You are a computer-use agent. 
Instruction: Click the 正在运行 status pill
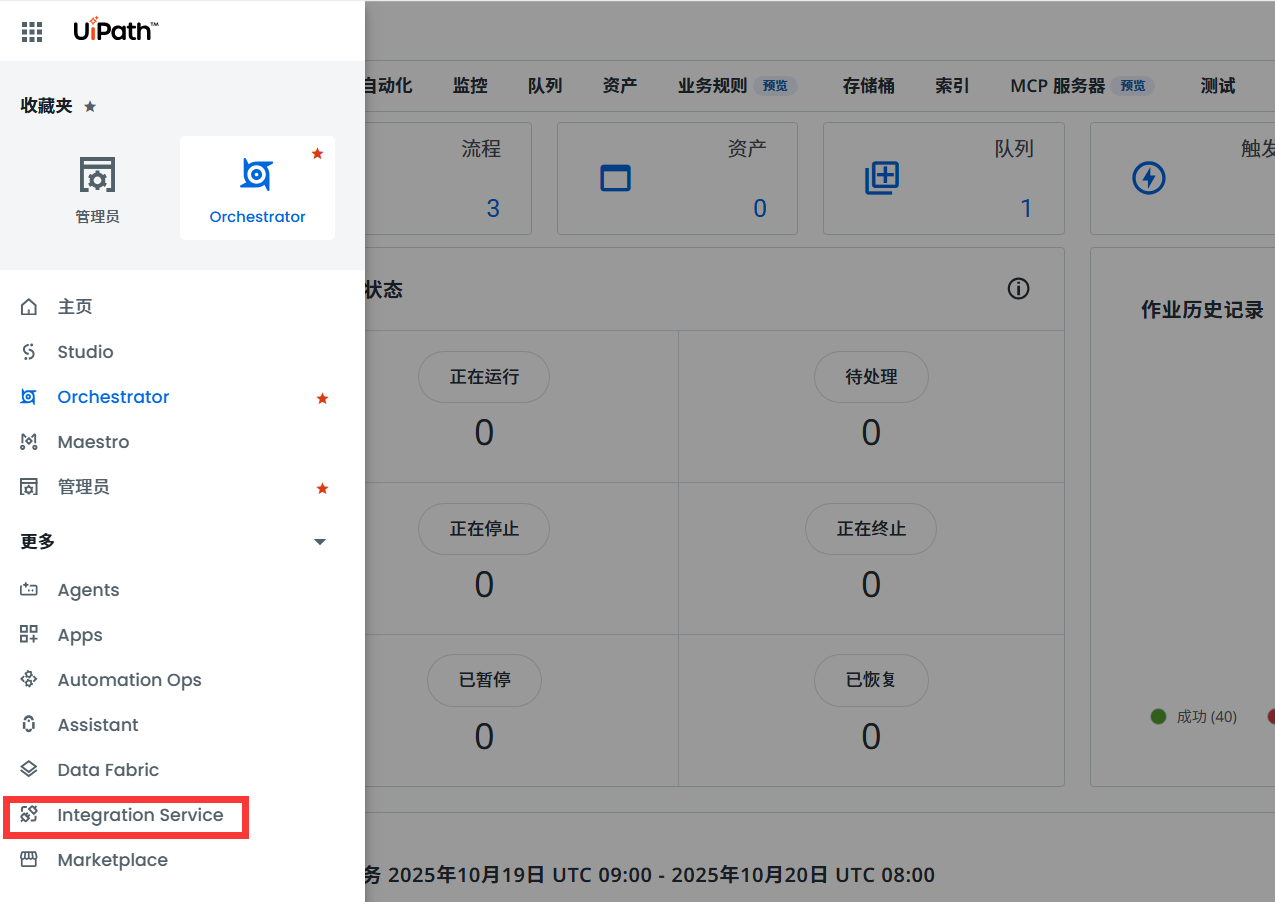[484, 377]
